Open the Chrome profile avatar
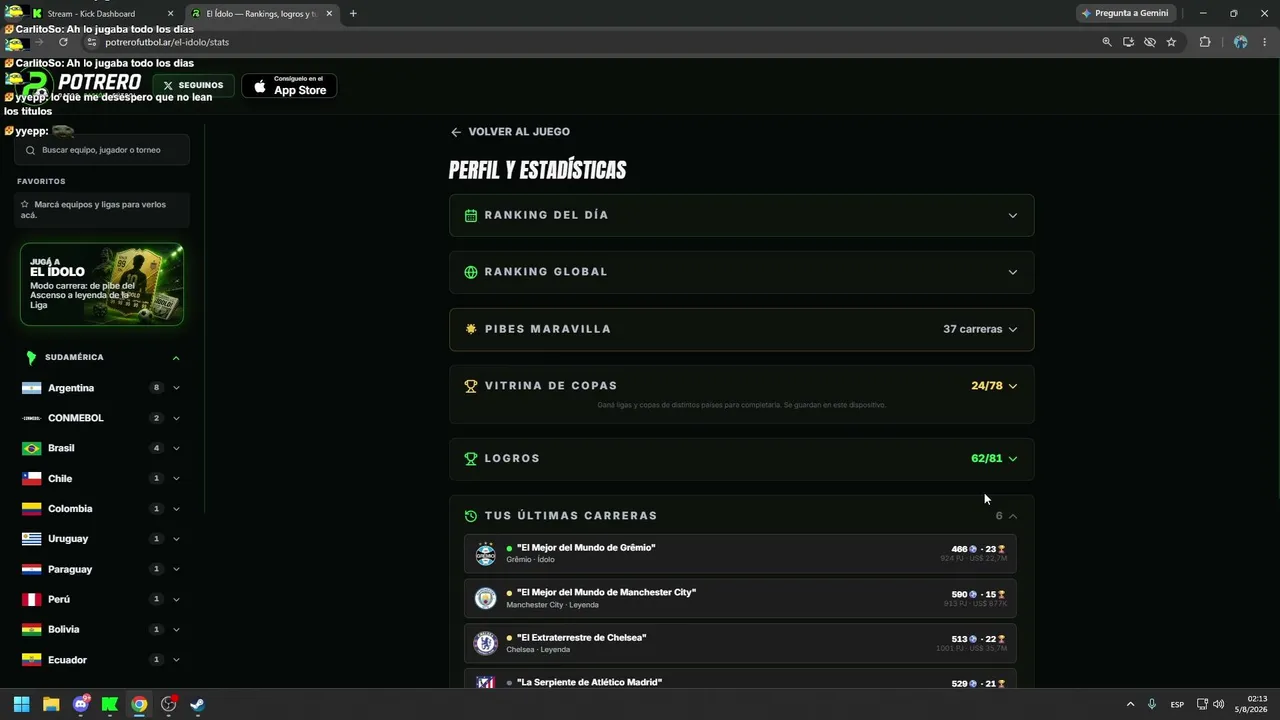The height and width of the screenshot is (720, 1280). [1240, 42]
